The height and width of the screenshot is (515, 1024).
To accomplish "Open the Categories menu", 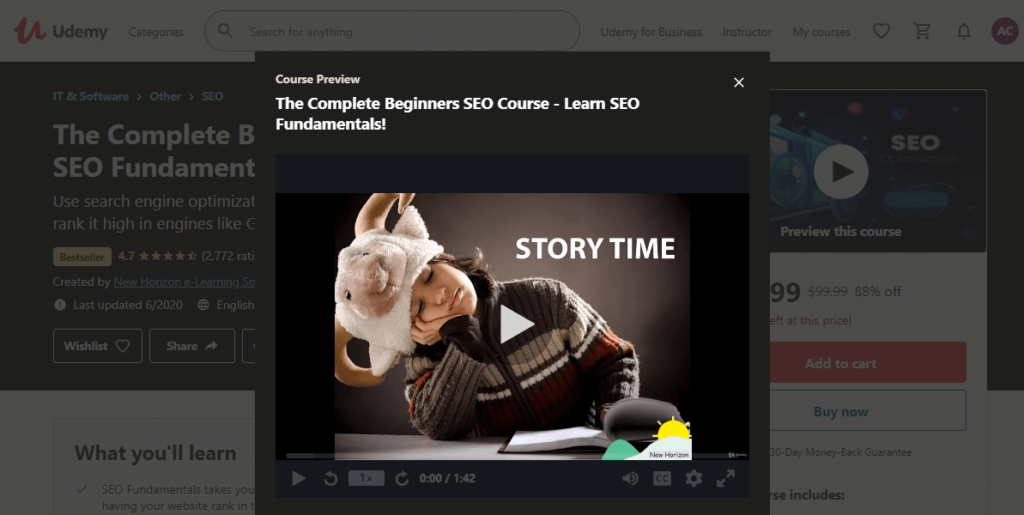I will click(156, 32).
